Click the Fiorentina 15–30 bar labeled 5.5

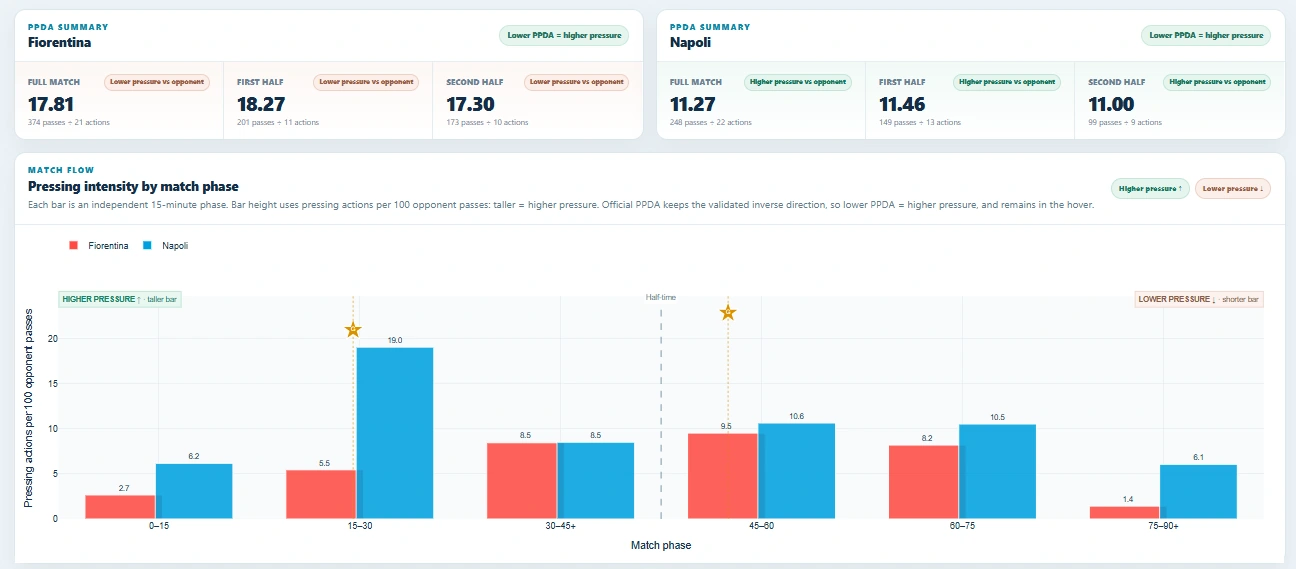(321, 494)
